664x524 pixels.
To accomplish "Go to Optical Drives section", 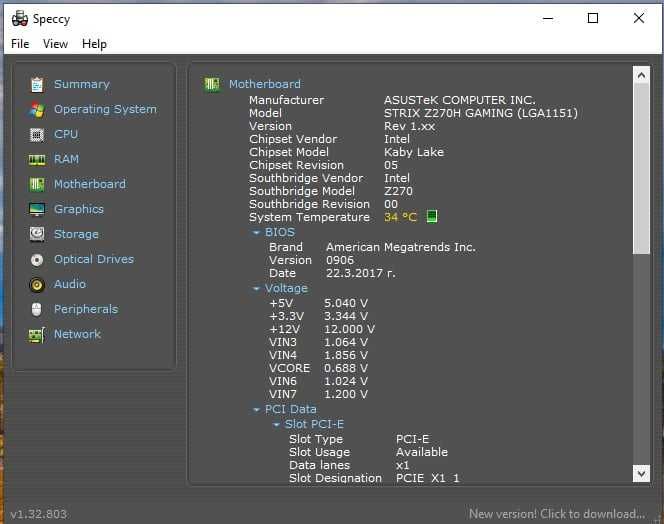I will tap(94, 259).
